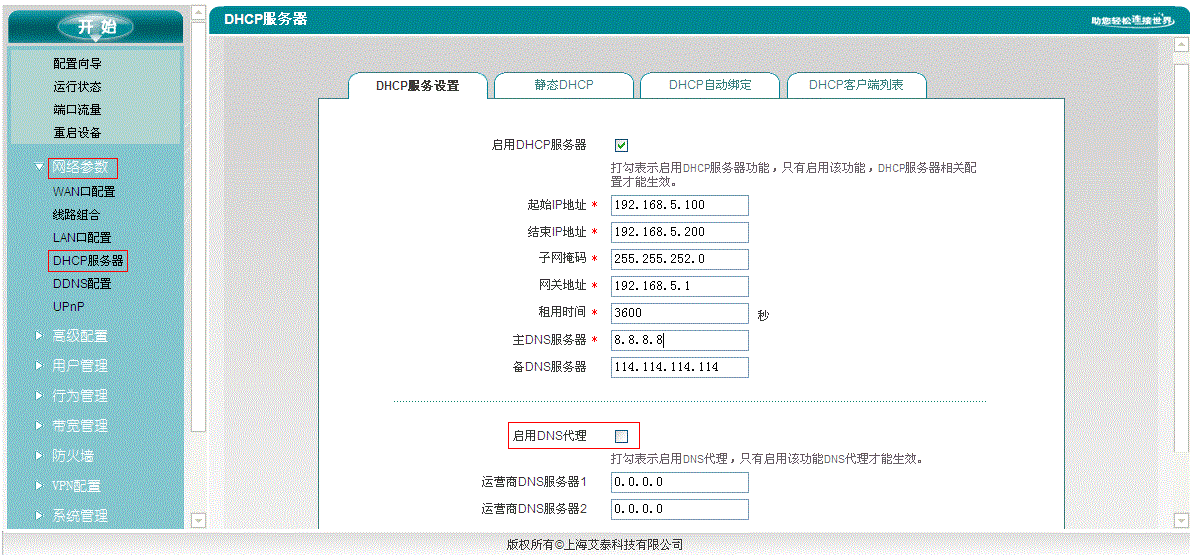Select the 用户管理 menu label
This screenshot has width=1190, height=555.
[x=80, y=366]
